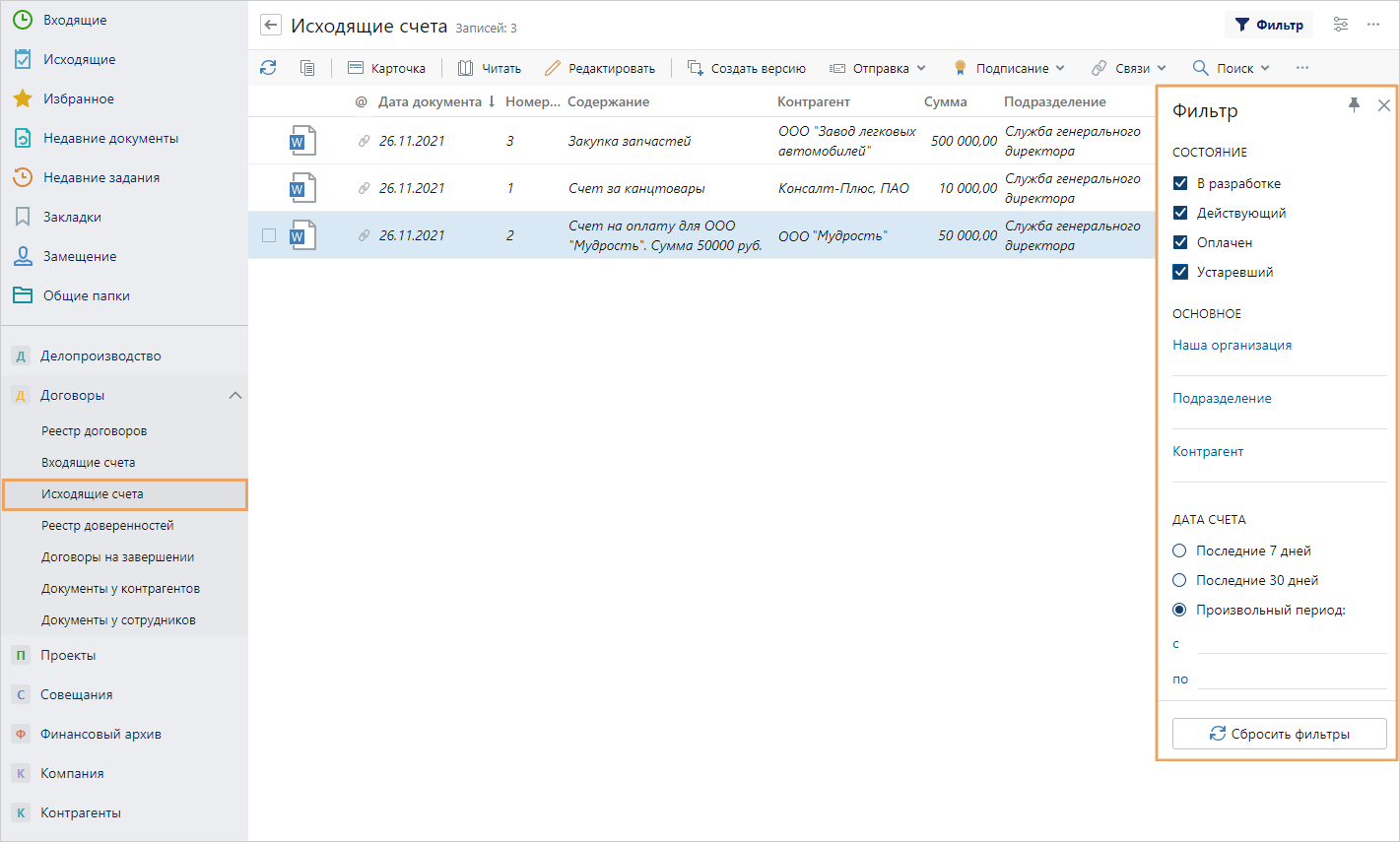
Task: Open Избранное star in sidebar
Action: [23, 98]
